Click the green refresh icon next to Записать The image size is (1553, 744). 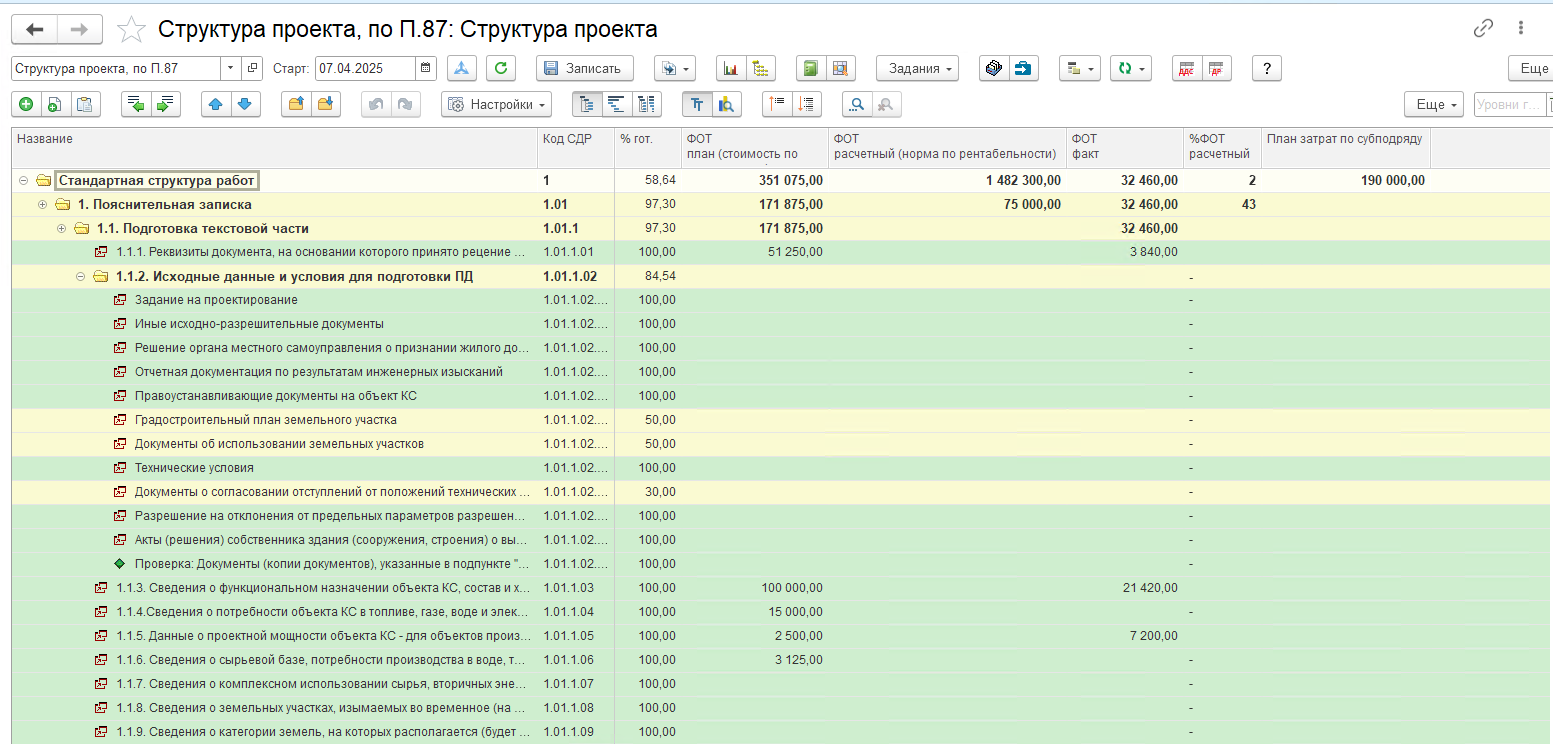pos(501,68)
